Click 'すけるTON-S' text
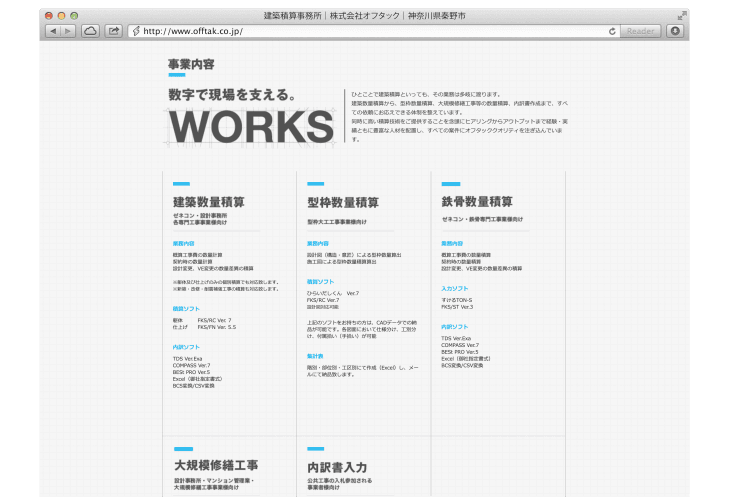 click(x=456, y=300)
